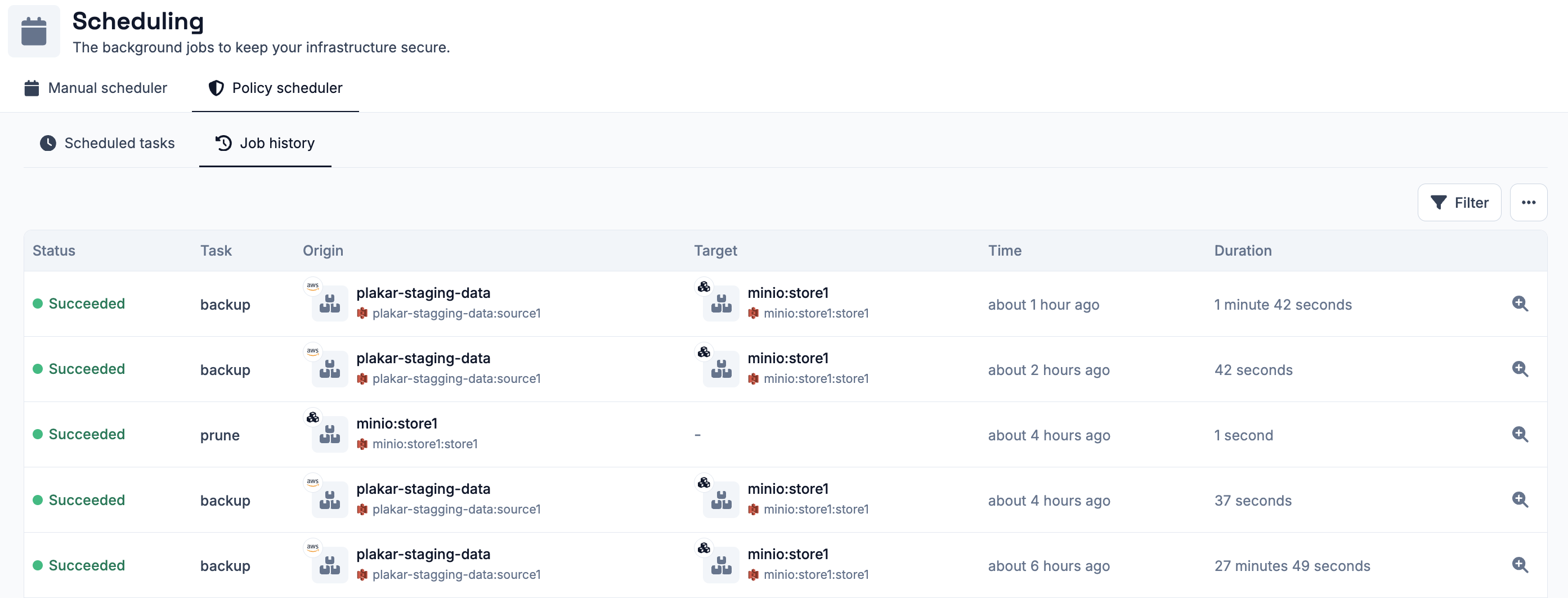Click the minio:store1 target icon in first row
The image size is (1568, 598).
(721, 302)
